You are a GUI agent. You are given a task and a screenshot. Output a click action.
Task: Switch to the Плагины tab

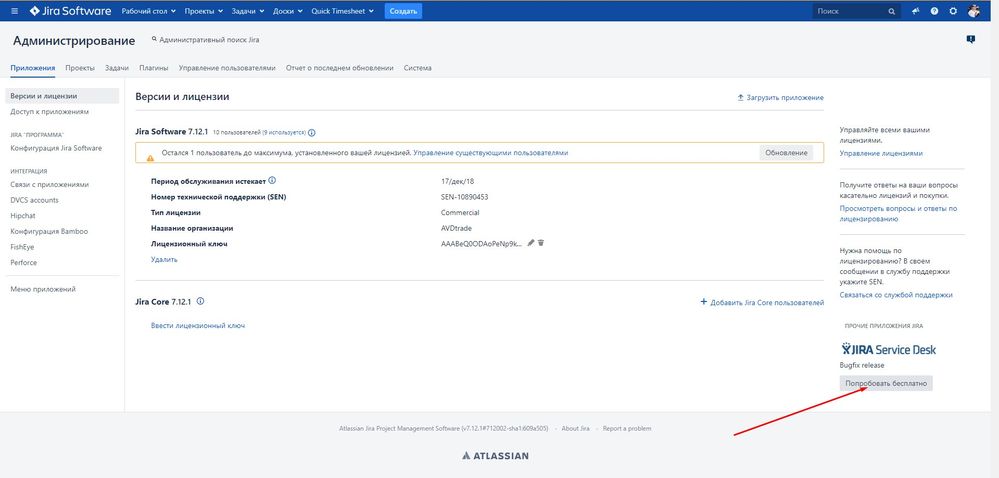[154, 68]
